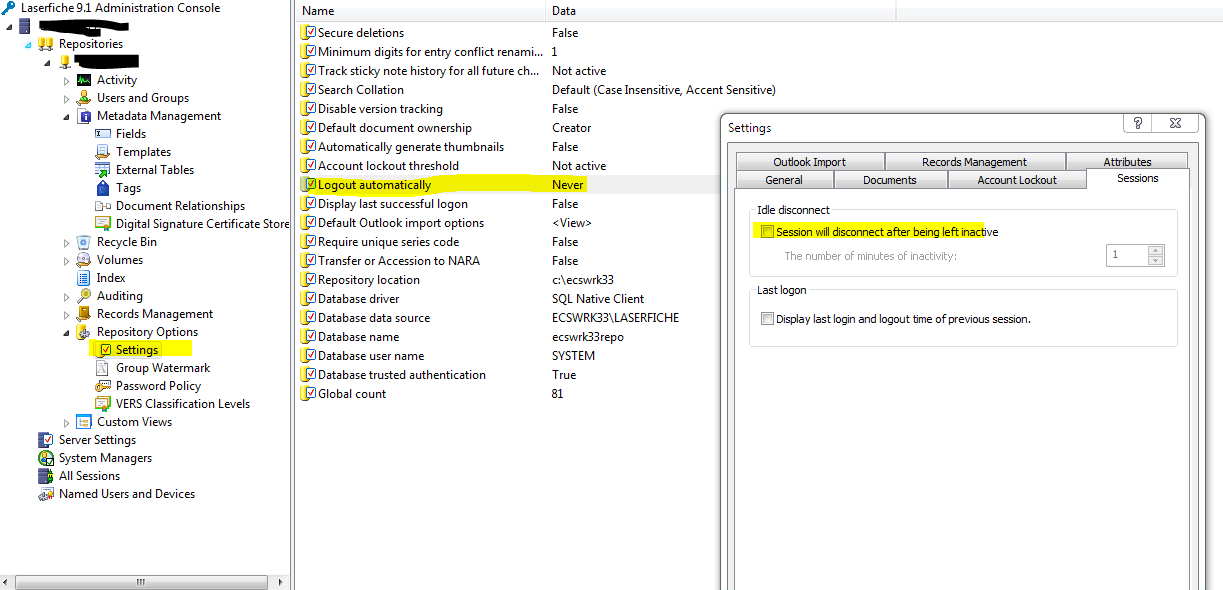Screen dimensions: 1223x590
Task: Expand the Custom Views node
Action: click(67, 422)
